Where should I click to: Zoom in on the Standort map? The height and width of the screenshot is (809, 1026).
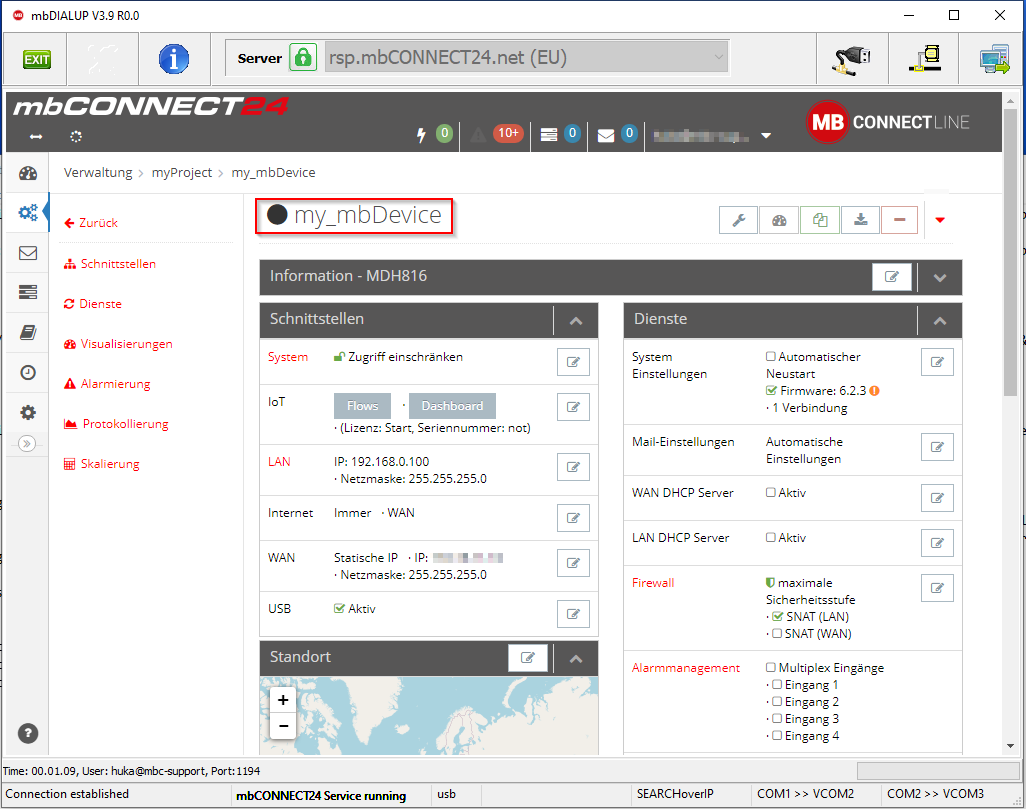tap(283, 700)
